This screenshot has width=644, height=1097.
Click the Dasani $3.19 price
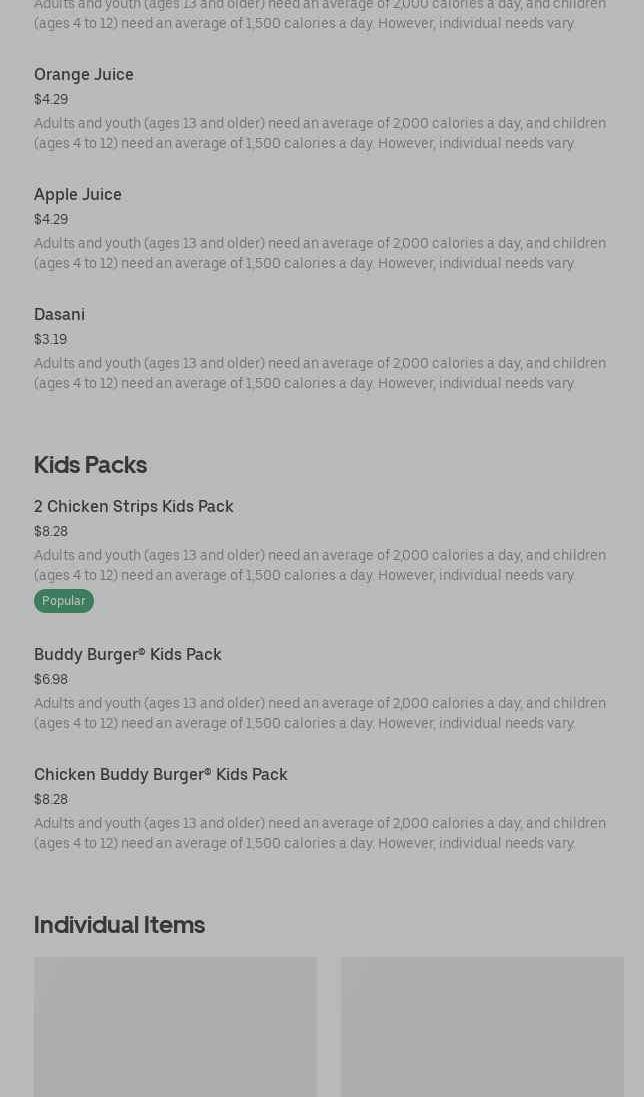point(51,340)
